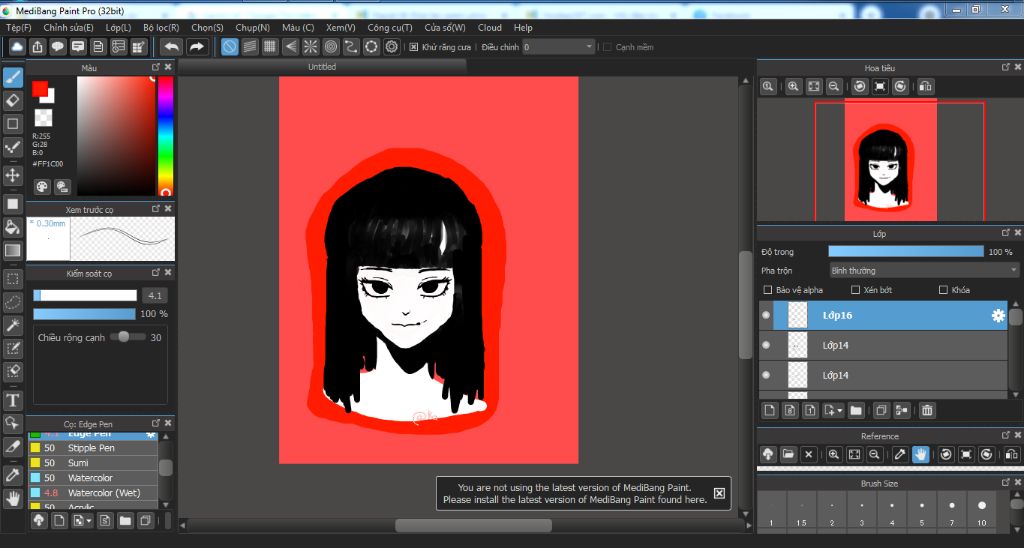Enable parallel lines snap guide
This screenshot has height=548, width=1024.
[249, 46]
